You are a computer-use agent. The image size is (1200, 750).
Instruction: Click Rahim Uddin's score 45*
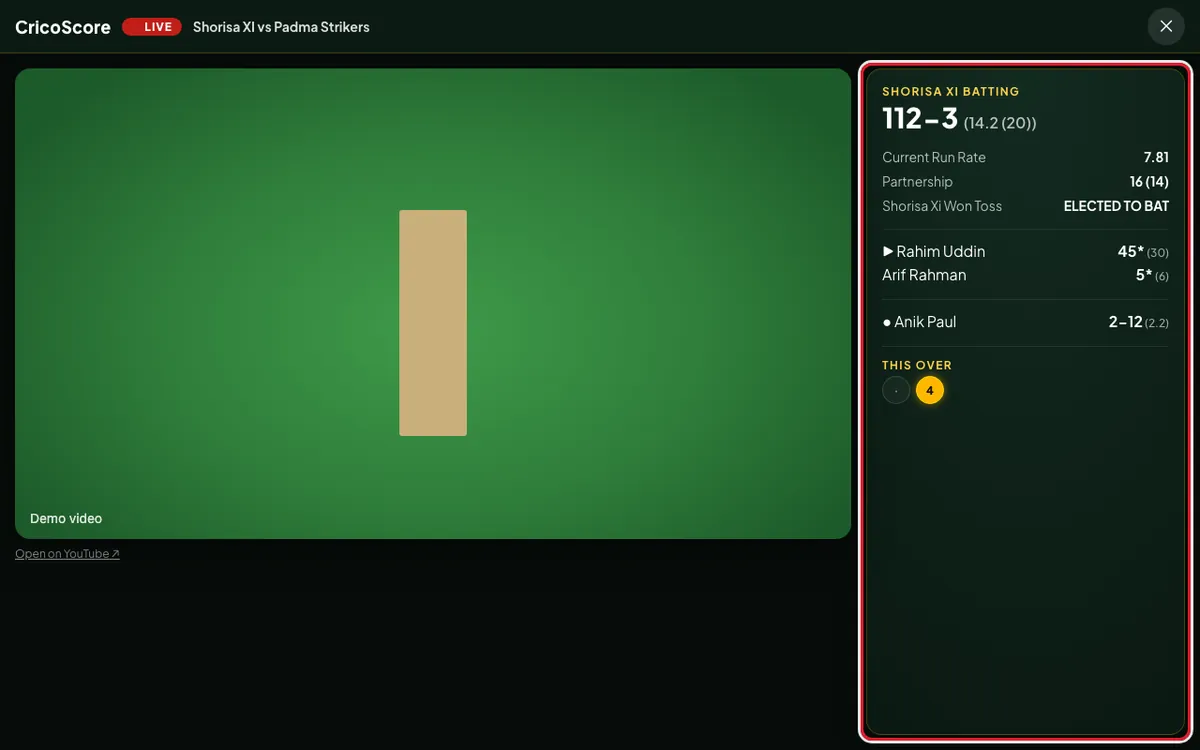pyautogui.click(x=1131, y=251)
